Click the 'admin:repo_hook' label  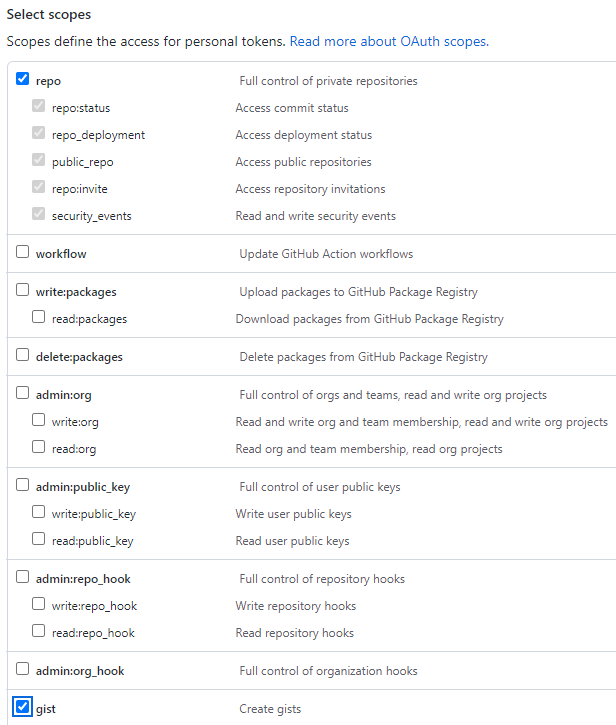pos(83,579)
